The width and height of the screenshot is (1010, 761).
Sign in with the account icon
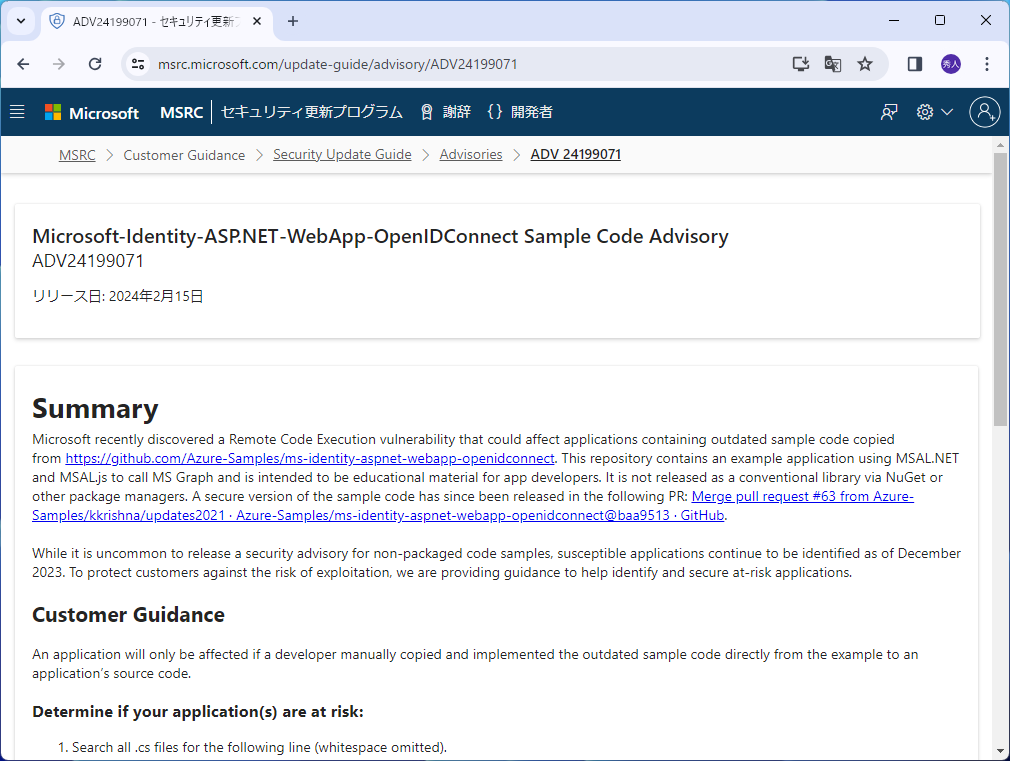point(985,112)
